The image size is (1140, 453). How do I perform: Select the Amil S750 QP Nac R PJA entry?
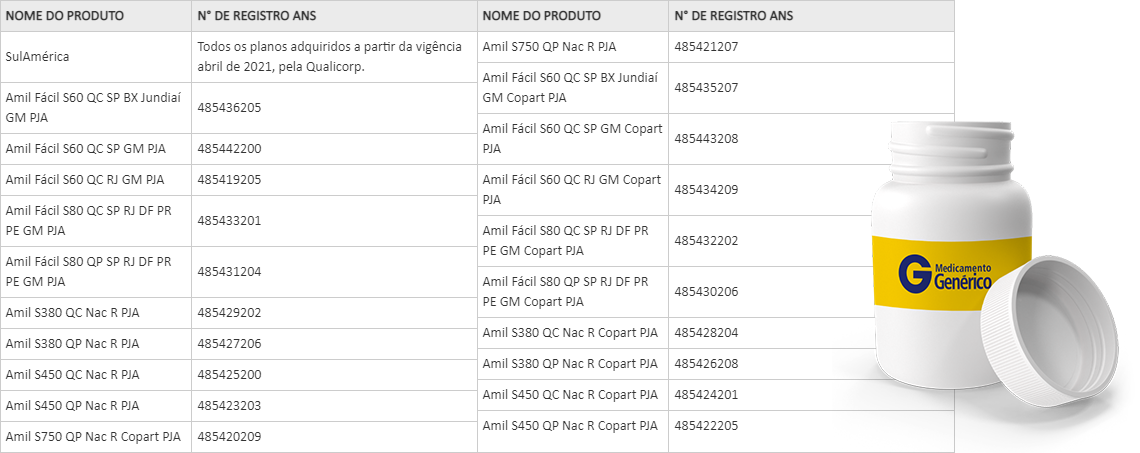[x=549, y=47]
